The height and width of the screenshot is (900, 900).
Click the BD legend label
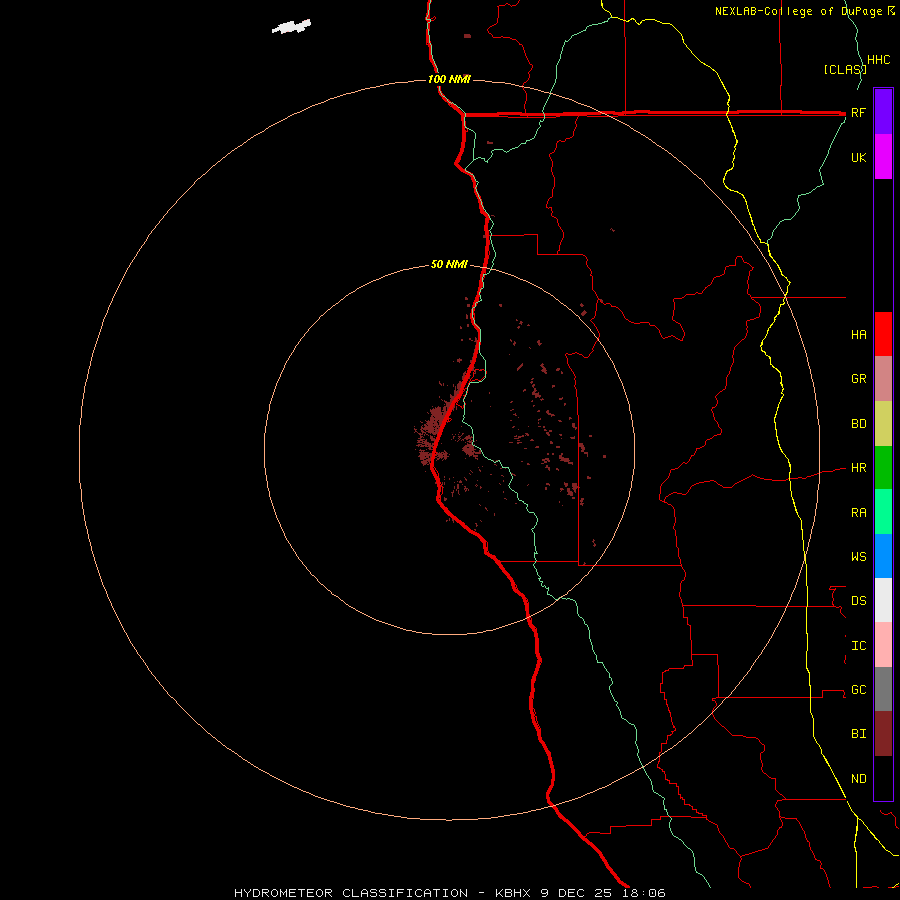click(859, 424)
